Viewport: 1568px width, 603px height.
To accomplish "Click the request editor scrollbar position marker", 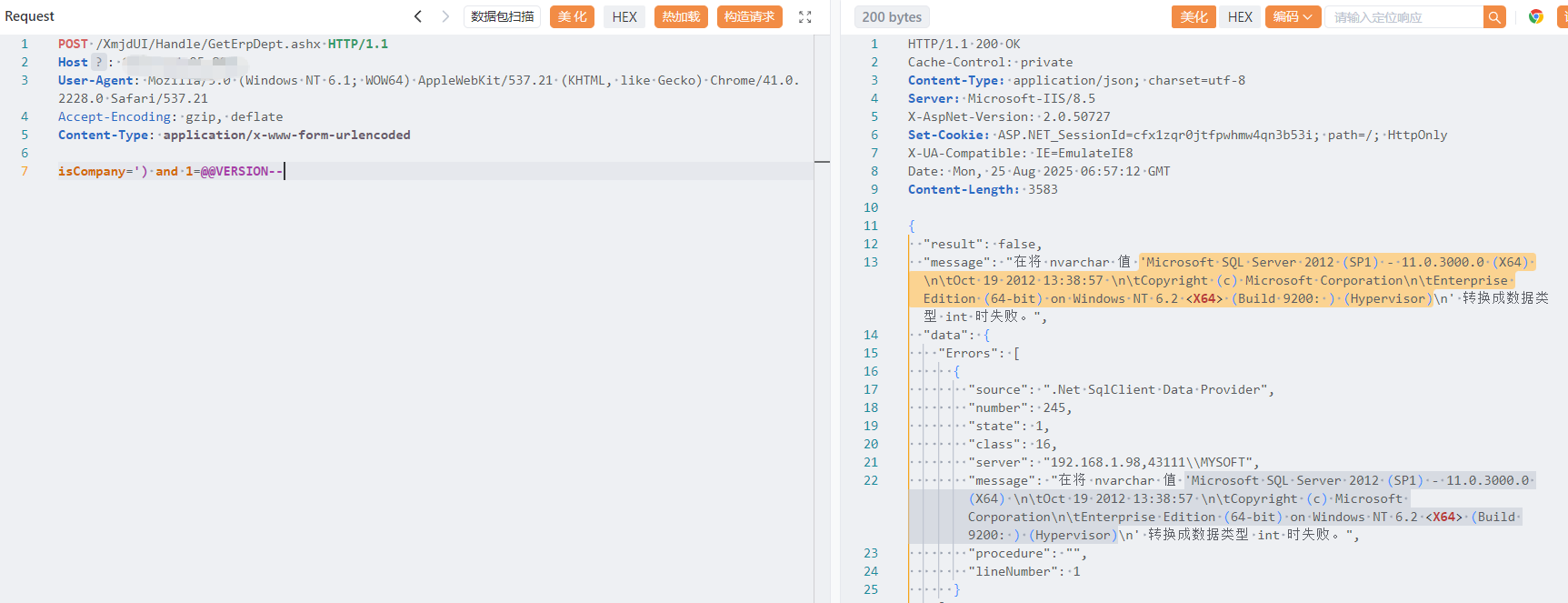I will point(823,162).
